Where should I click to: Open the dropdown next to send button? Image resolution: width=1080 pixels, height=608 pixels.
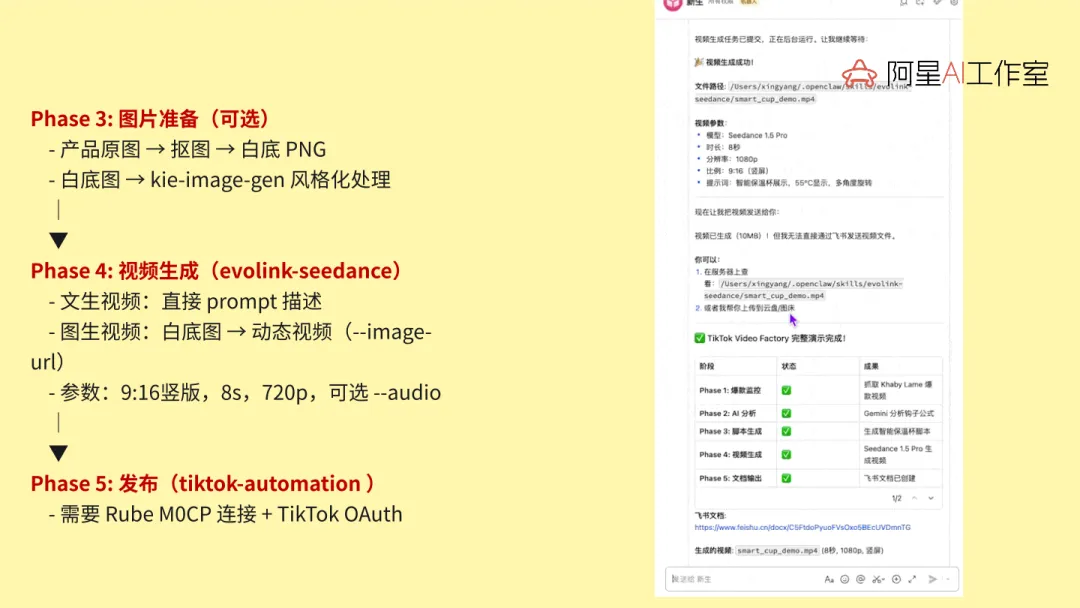(948, 580)
